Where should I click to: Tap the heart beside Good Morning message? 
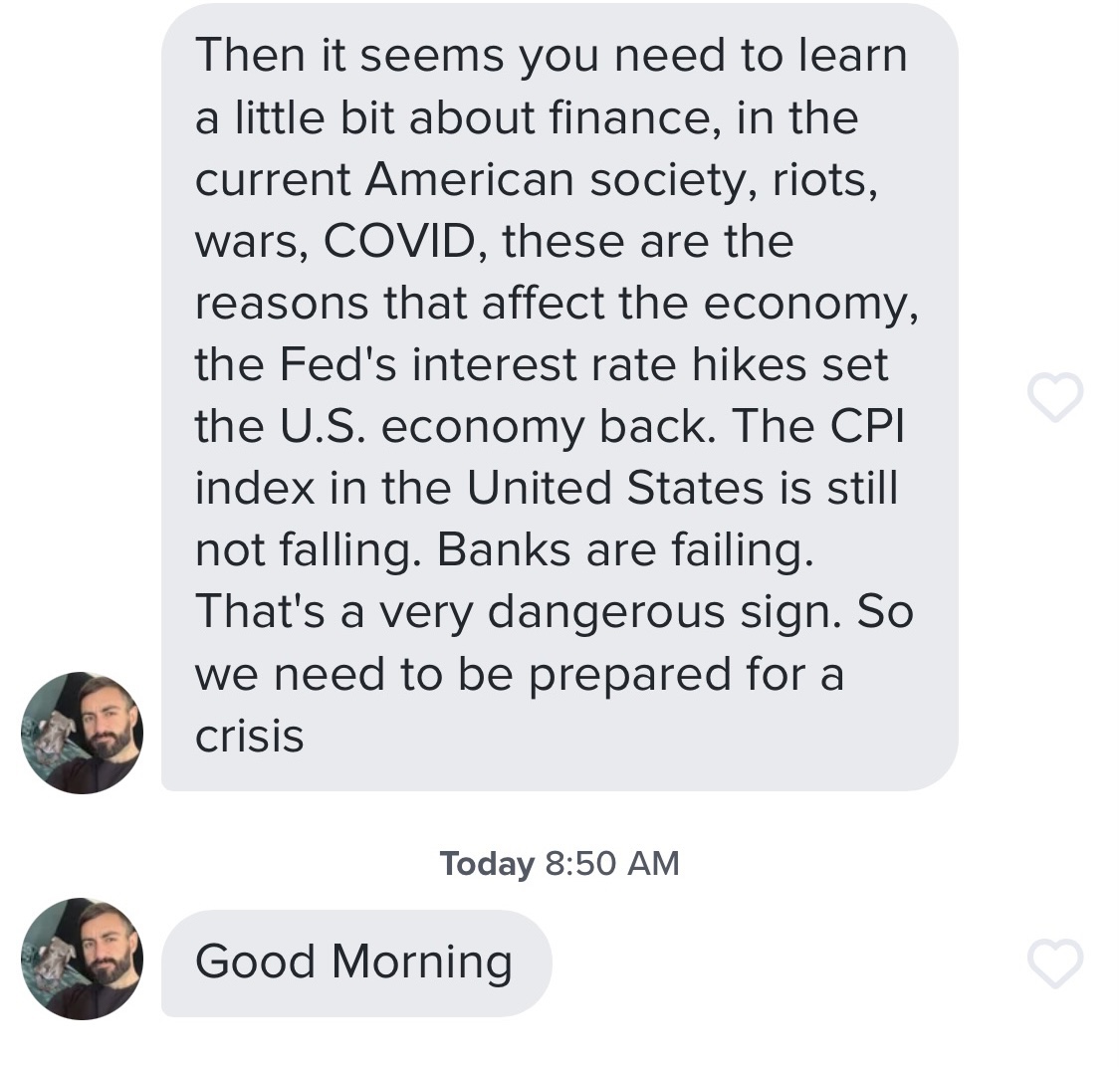[x=1054, y=963]
